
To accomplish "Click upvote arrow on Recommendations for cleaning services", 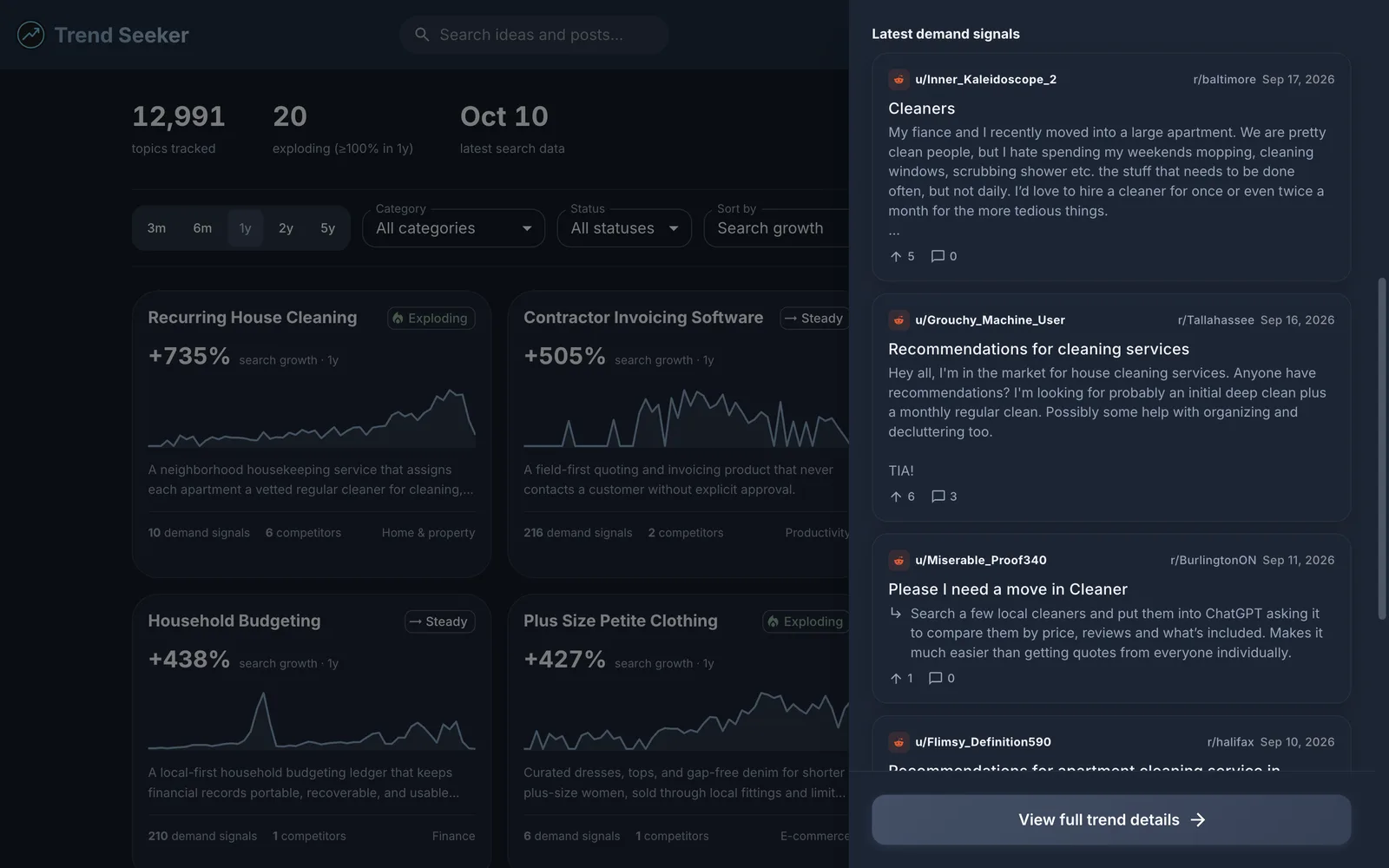I will 896,496.
